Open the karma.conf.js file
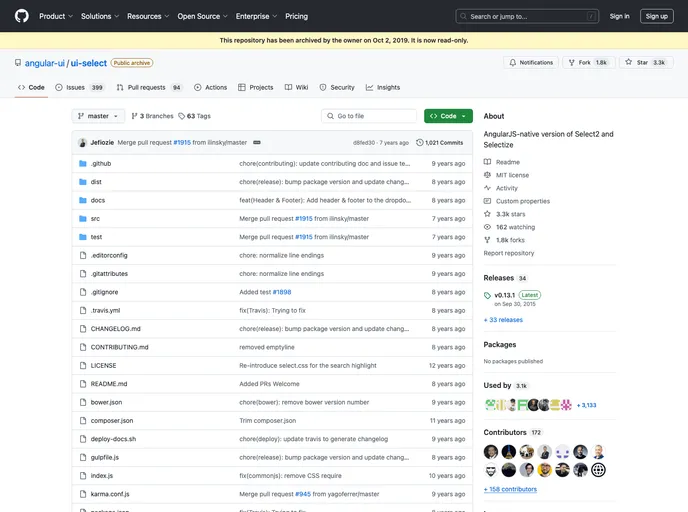 [110, 494]
